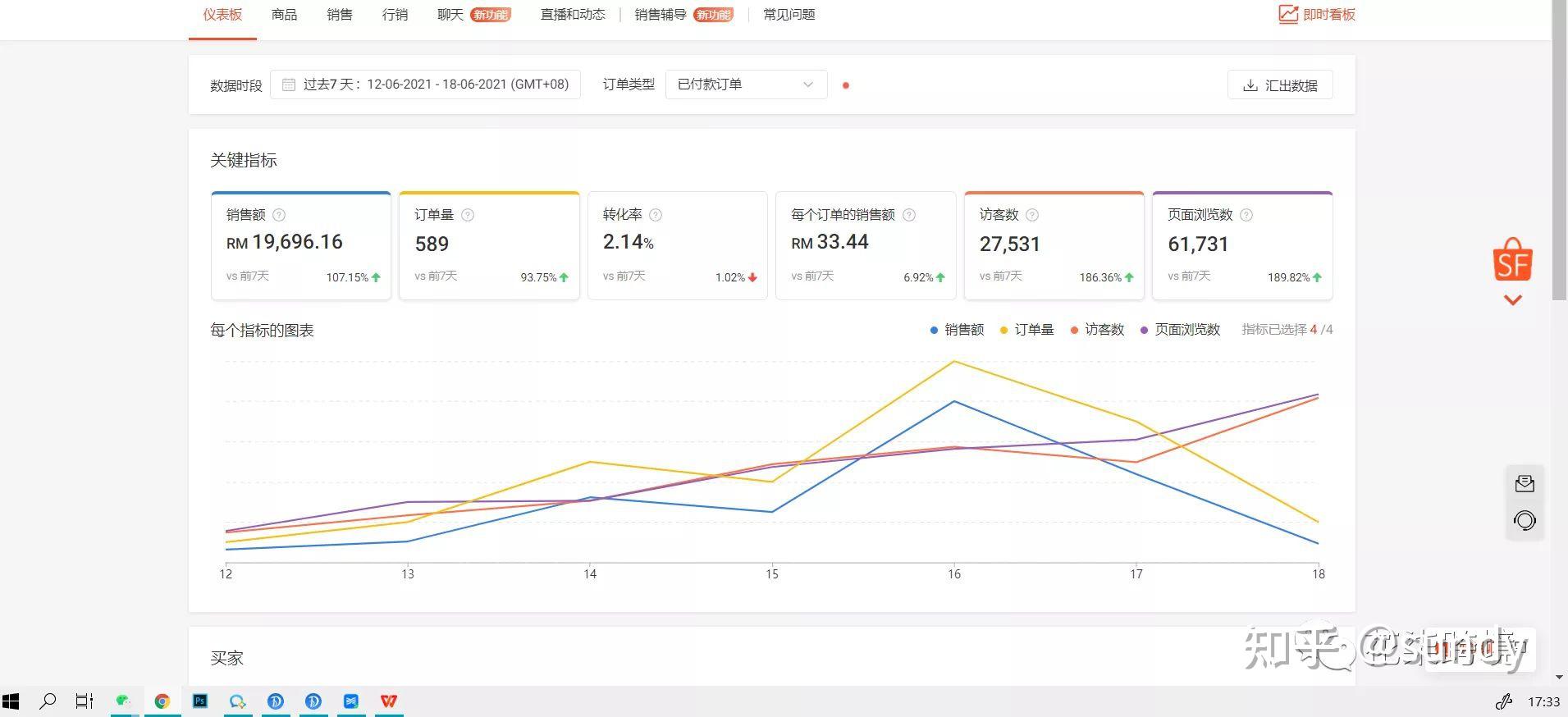Click the taskbar clock 17:33
This screenshot has width=1568, height=717.
click(1543, 702)
